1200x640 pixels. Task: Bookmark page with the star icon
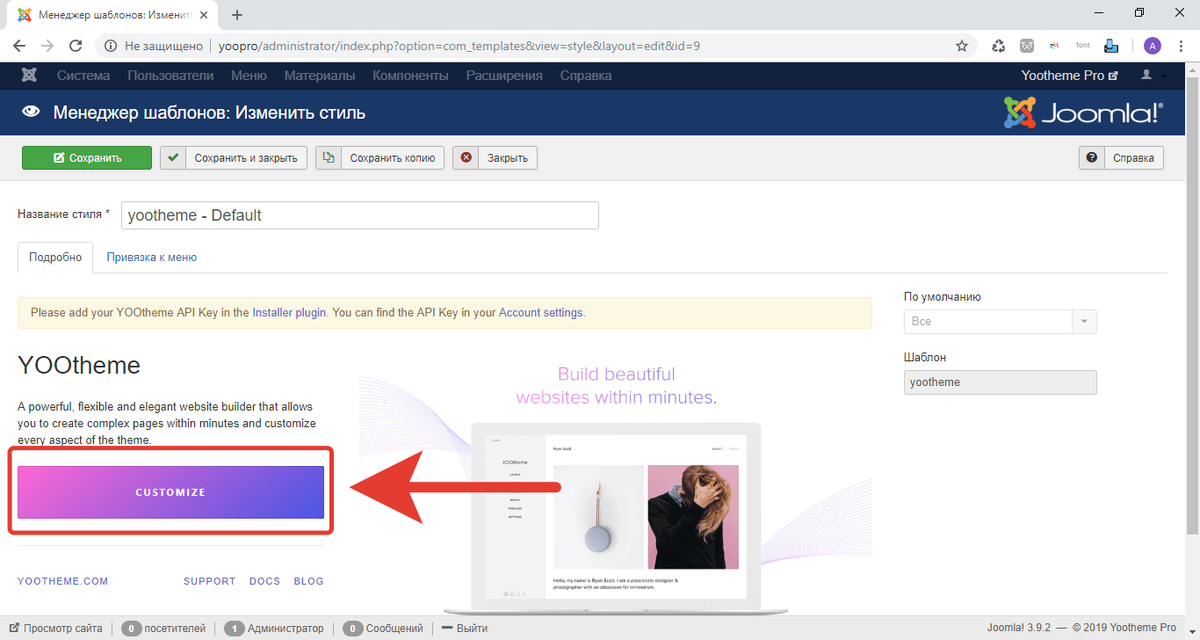coord(962,46)
